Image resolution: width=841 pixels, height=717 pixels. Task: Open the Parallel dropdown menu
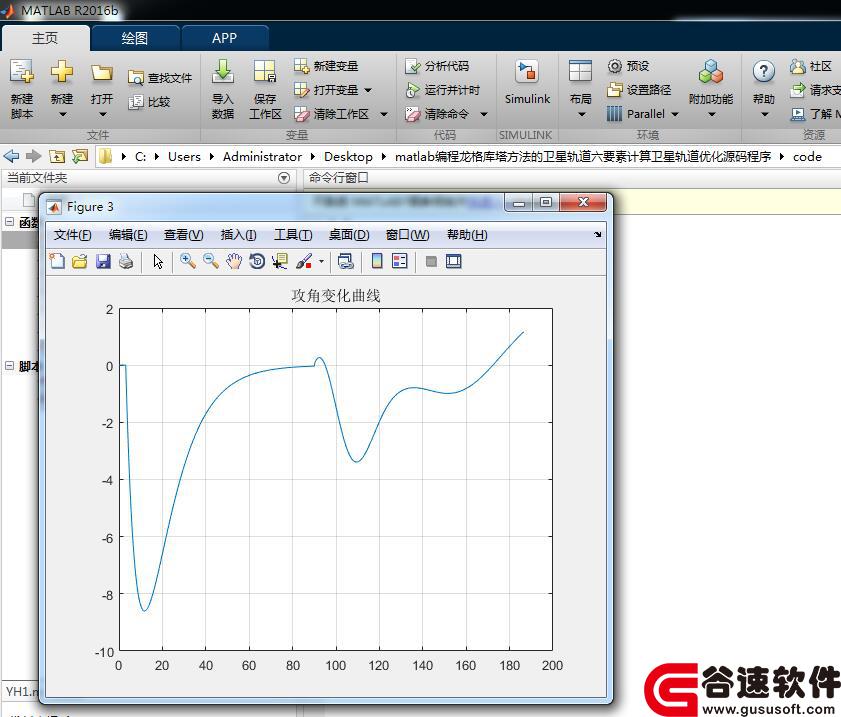click(675, 114)
